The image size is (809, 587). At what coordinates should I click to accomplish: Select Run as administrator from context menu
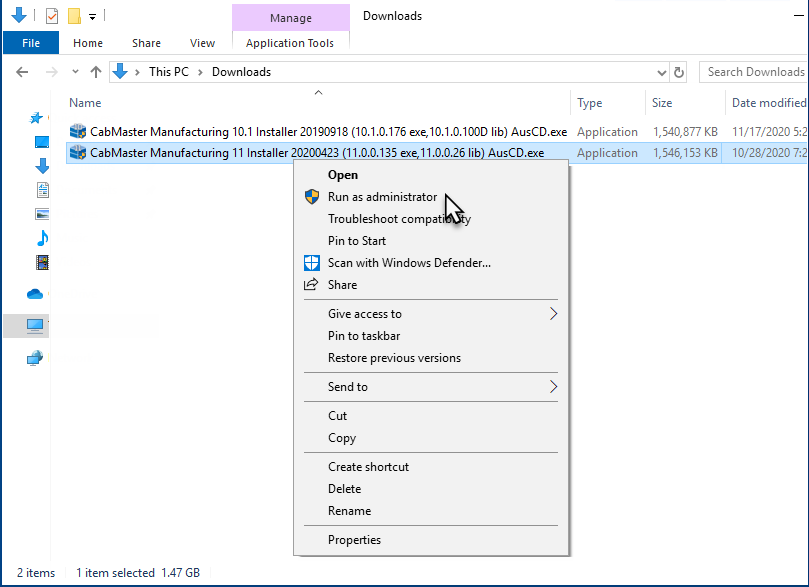click(385, 196)
